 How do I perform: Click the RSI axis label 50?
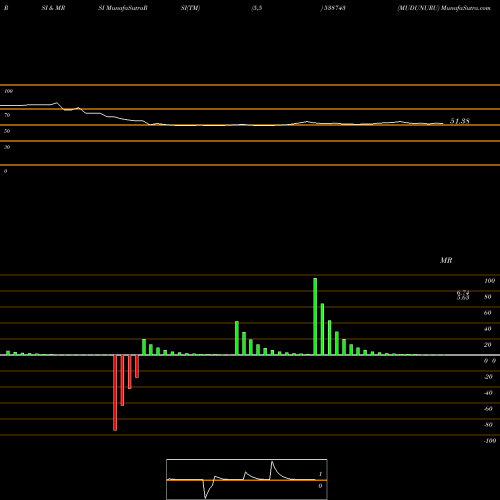[x=7, y=131]
